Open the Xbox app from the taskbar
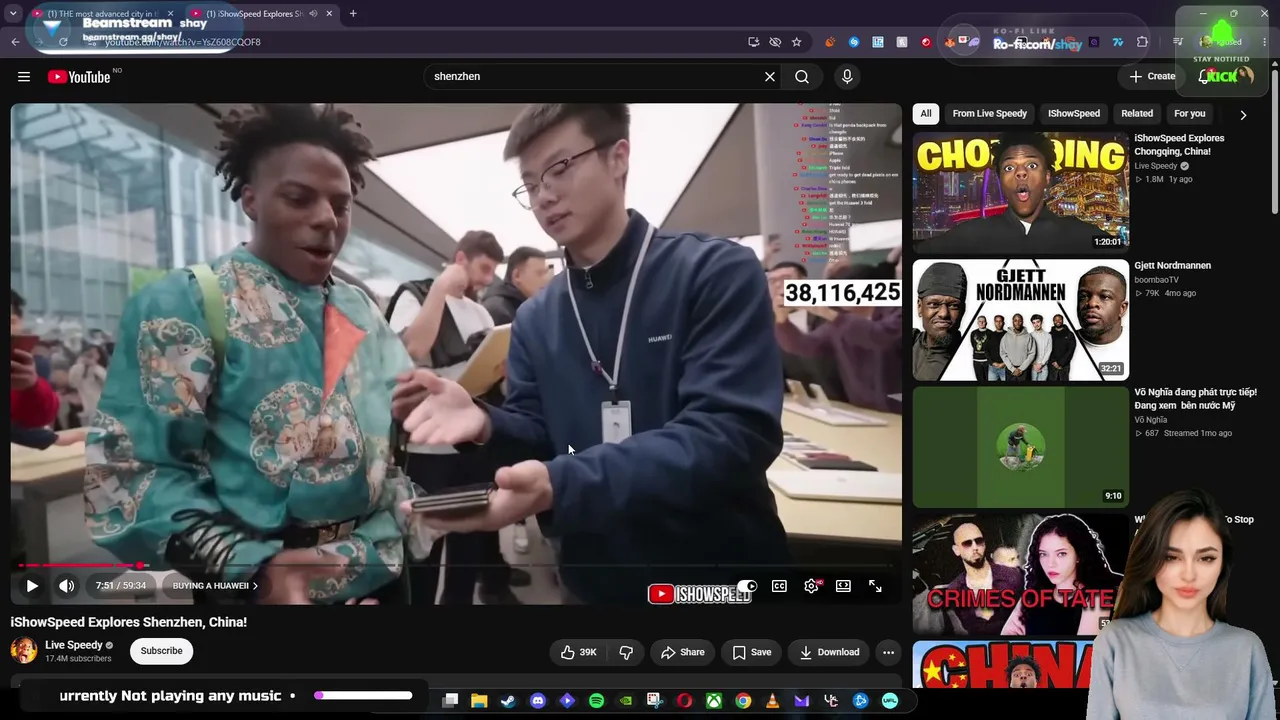Image resolution: width=1280 pixels, height=720 pixels. [714, 701]
